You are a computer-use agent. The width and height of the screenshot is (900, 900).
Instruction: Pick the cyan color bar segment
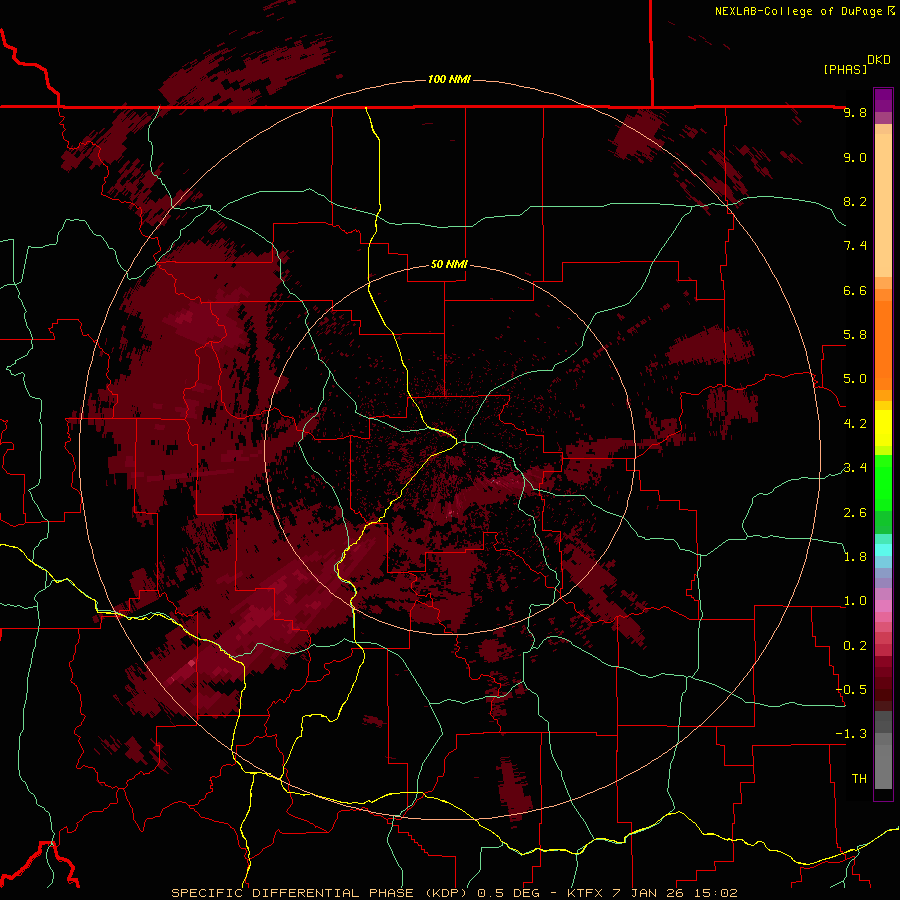coord(883,550)
